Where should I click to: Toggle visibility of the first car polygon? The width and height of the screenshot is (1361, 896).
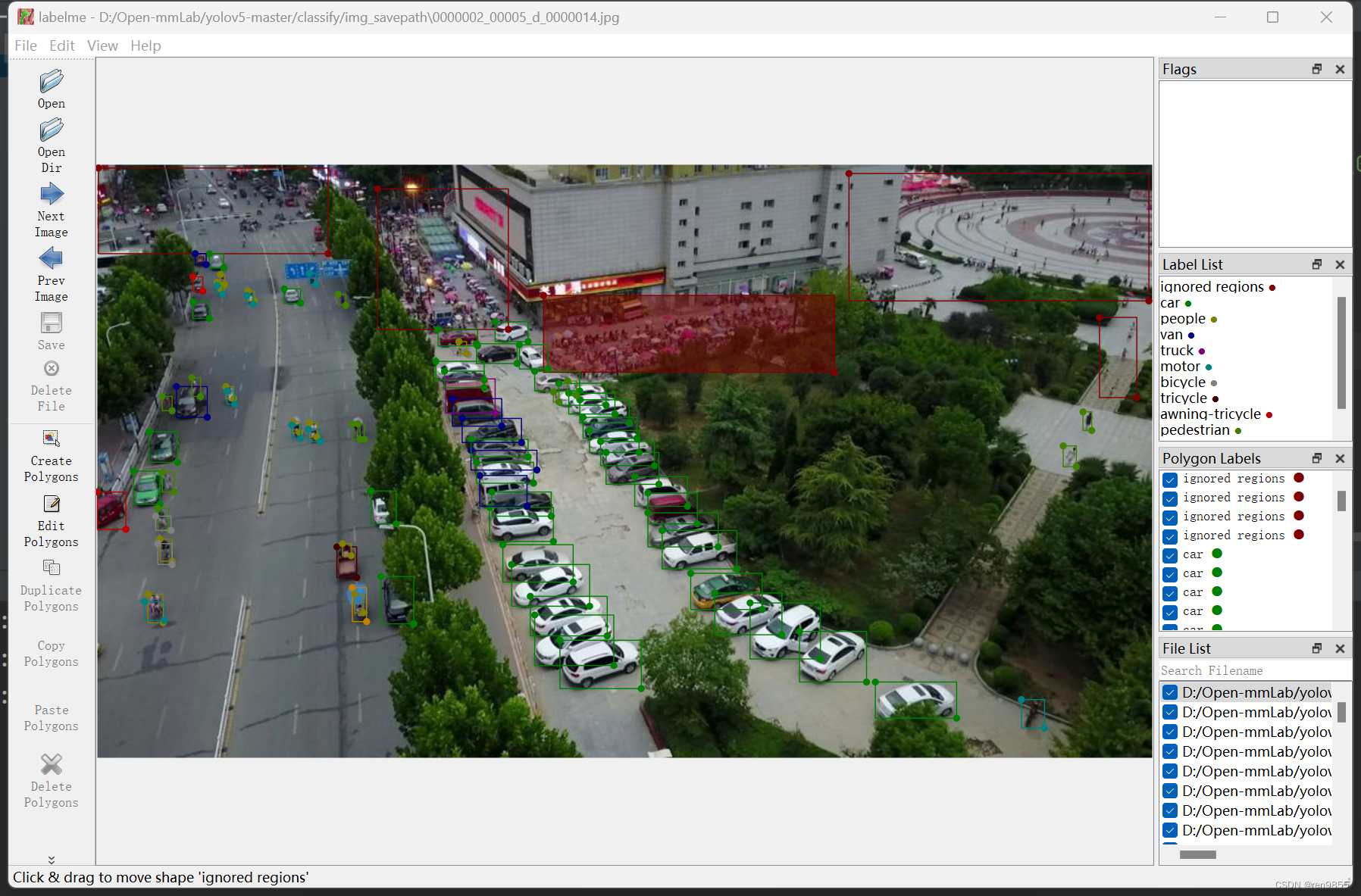coord(1170,555)
